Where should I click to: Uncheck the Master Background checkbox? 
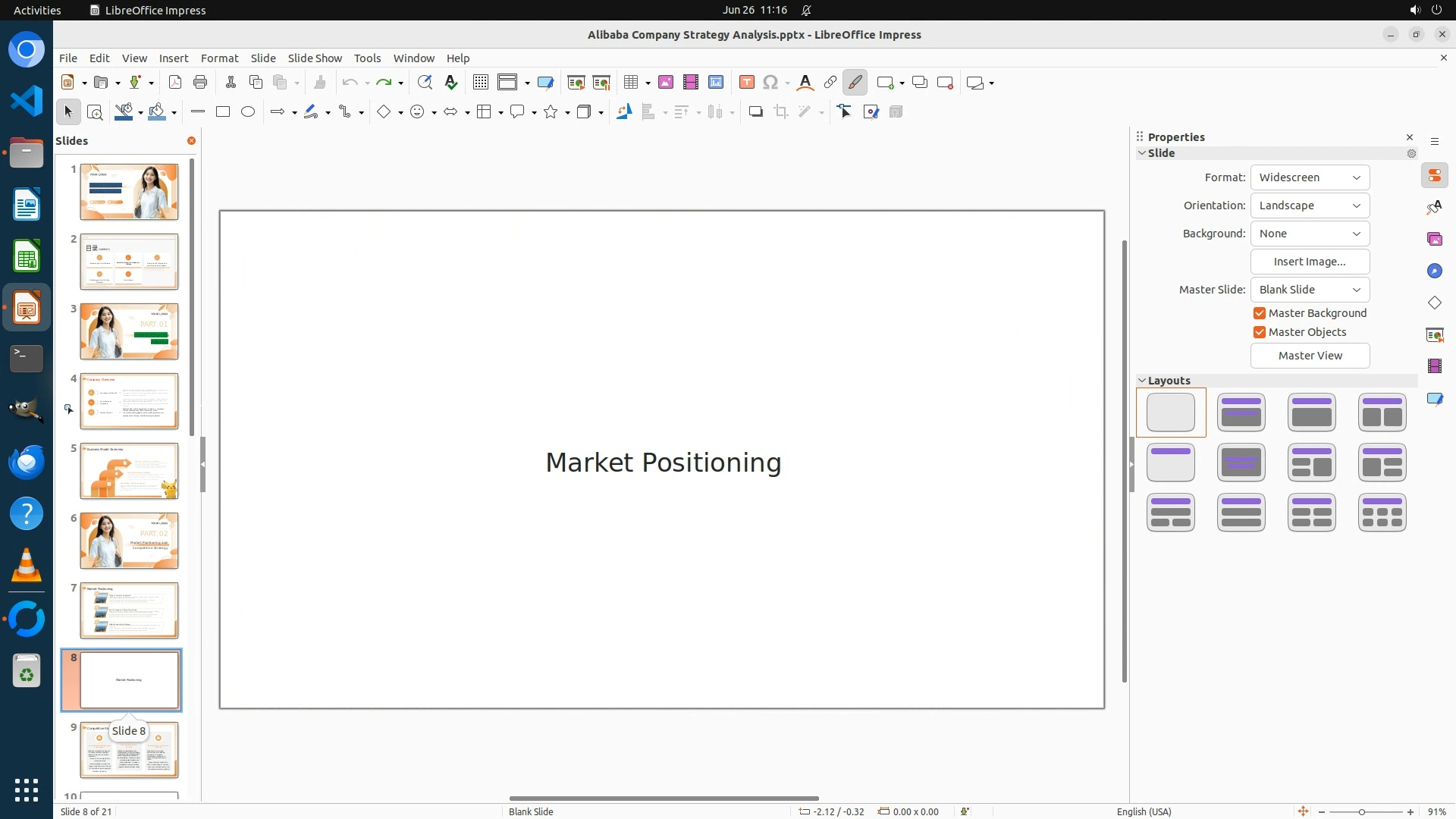[x=1260, y=313]
